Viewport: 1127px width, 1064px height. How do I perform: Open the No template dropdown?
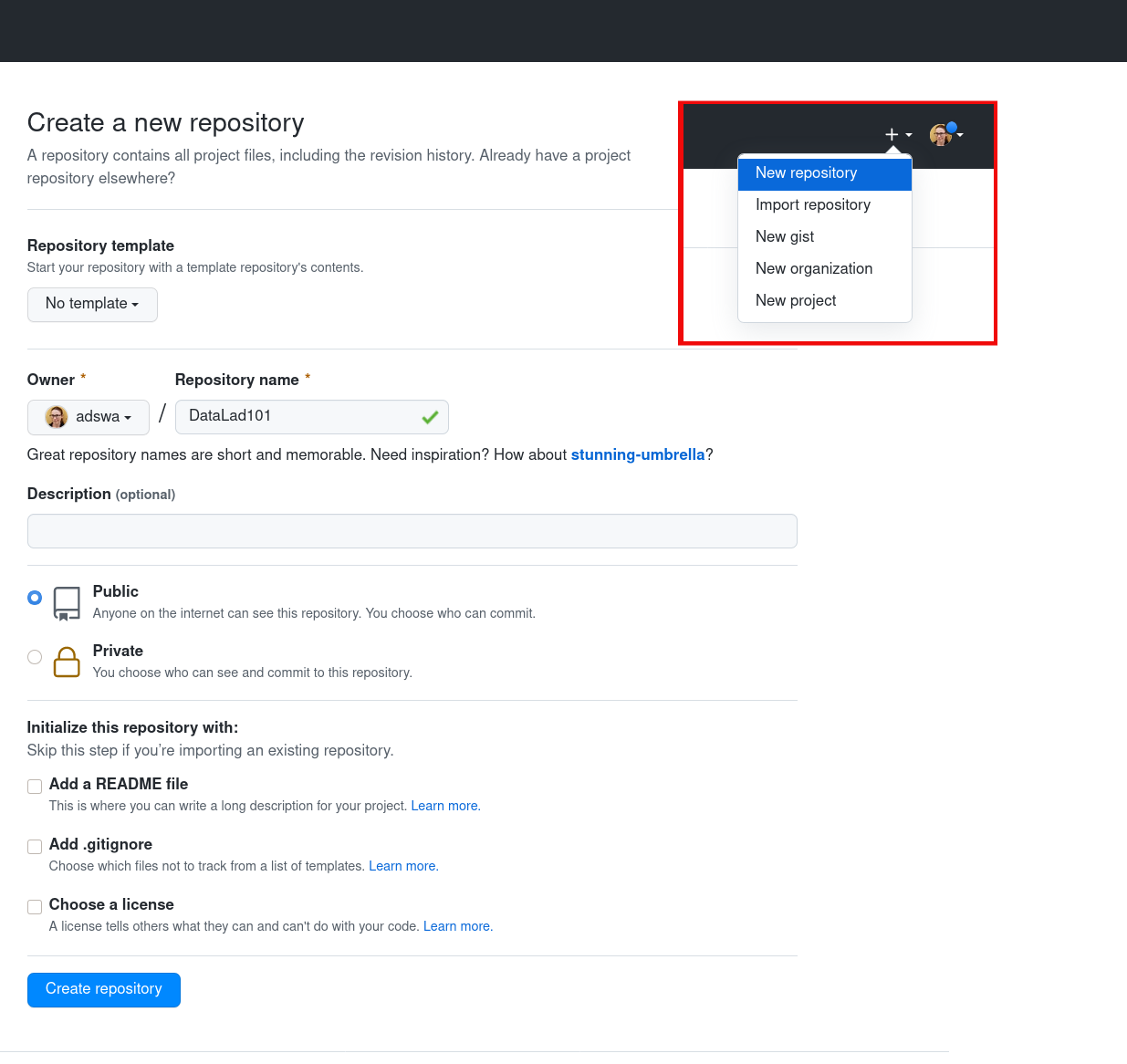pyautogui.click(x=92, y=304)
